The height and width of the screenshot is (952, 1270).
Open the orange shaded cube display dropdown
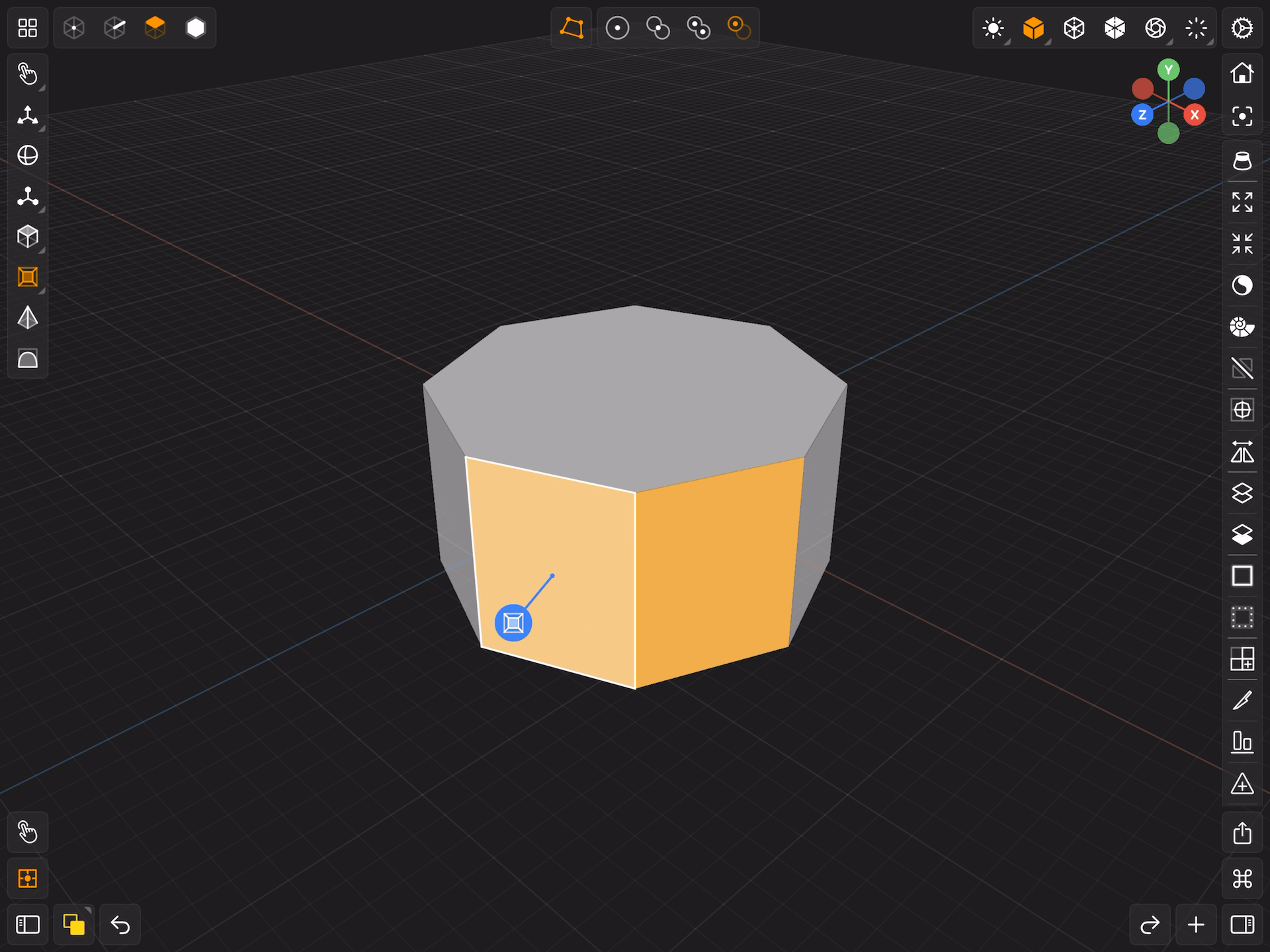(x=1034, y=28)
